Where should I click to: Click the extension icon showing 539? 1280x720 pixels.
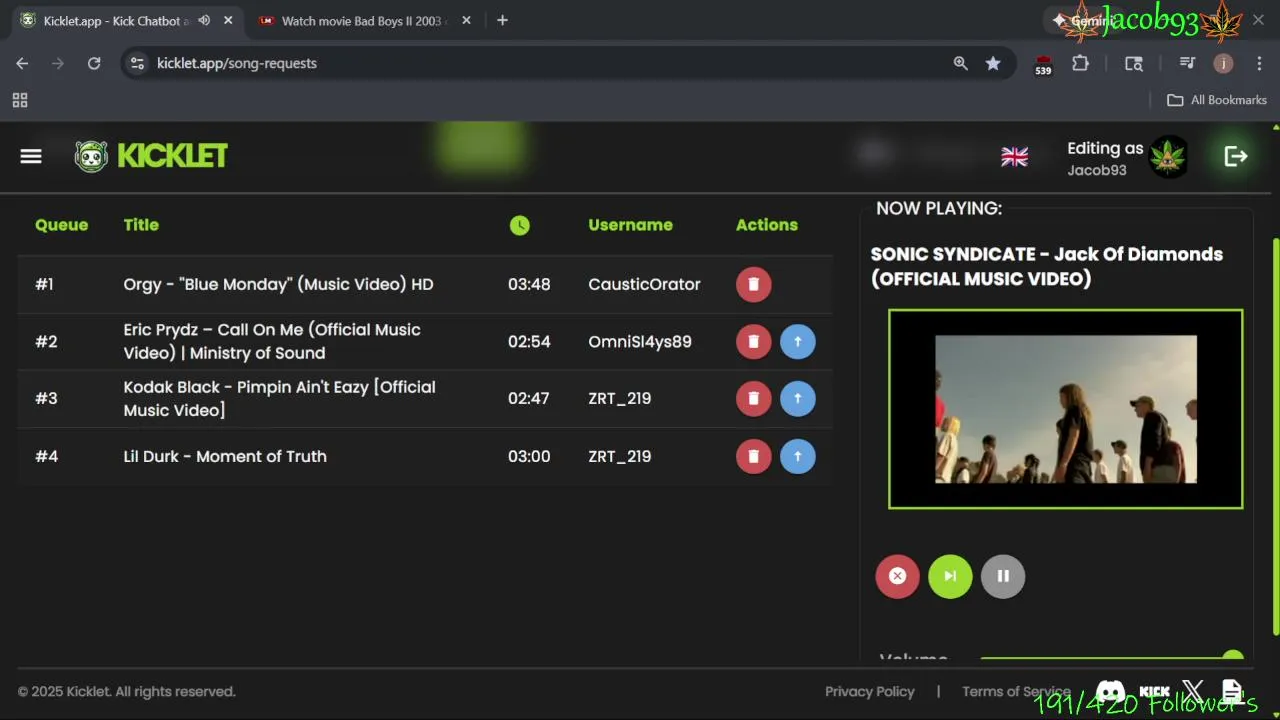coord(1043,65)
